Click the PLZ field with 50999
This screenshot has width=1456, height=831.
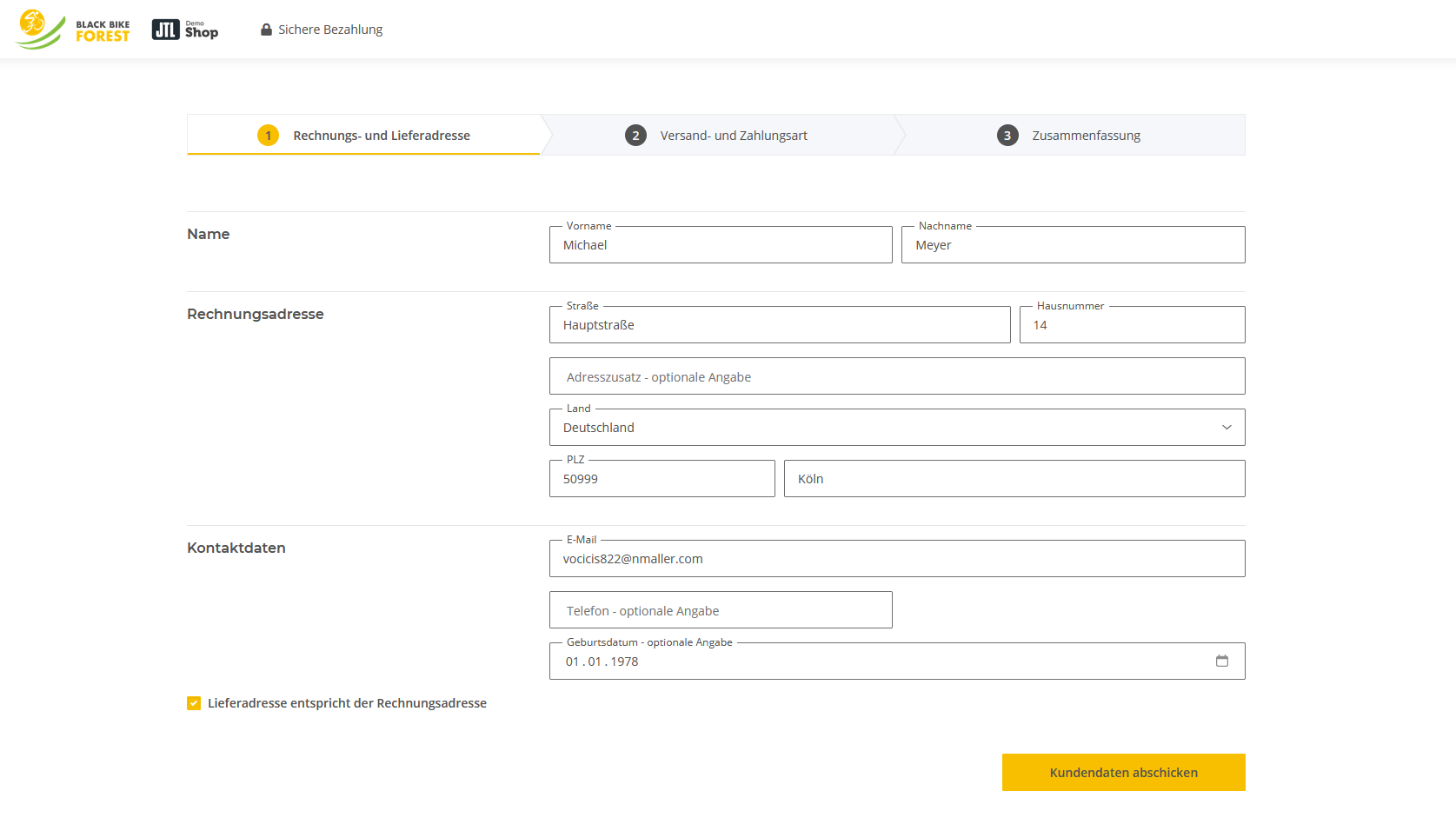point(662,479)
